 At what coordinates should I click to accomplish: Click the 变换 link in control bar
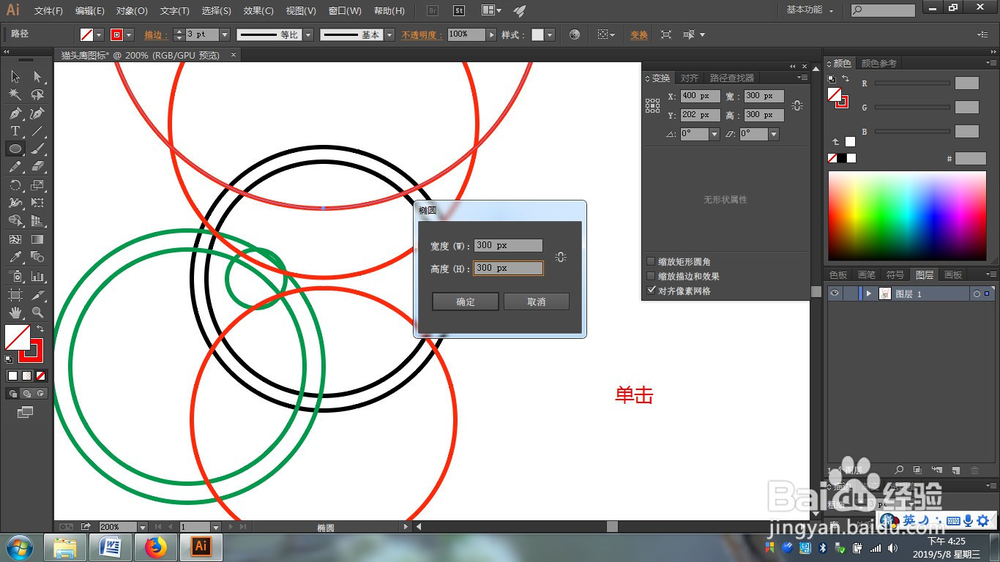click(x=638, y=35)
